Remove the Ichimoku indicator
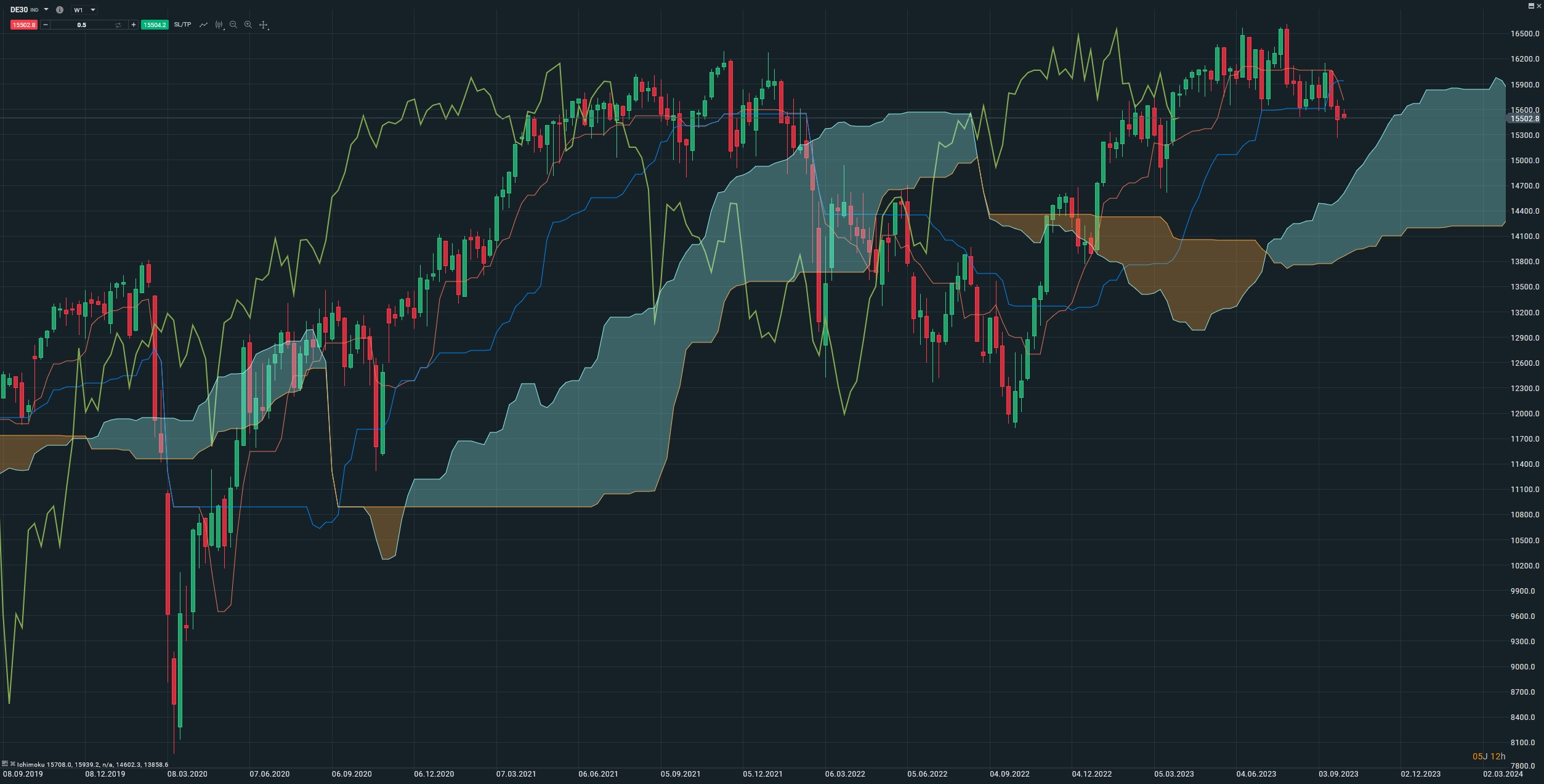1544x784 pixels. pyautogui.click(x=12, y=764)
